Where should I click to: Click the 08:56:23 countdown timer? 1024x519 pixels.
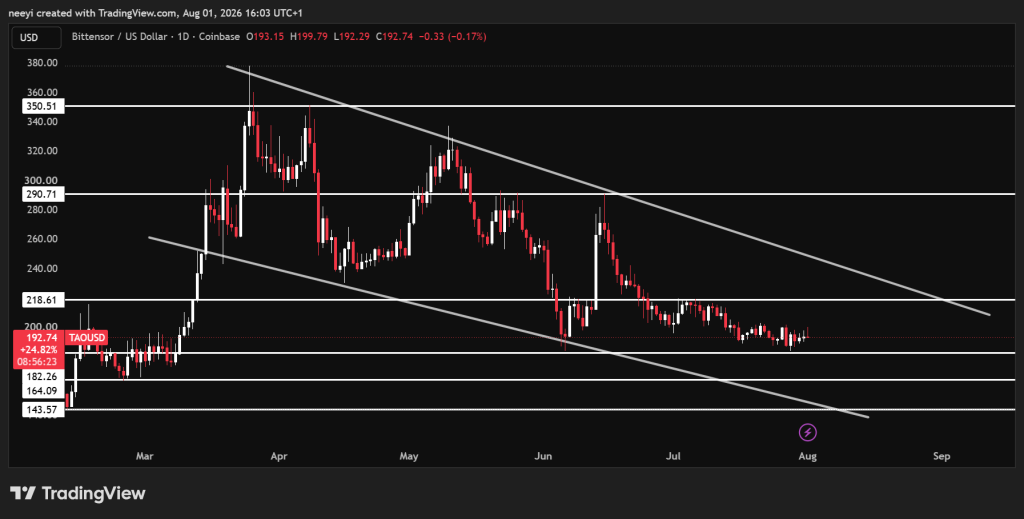coord(39,362)
